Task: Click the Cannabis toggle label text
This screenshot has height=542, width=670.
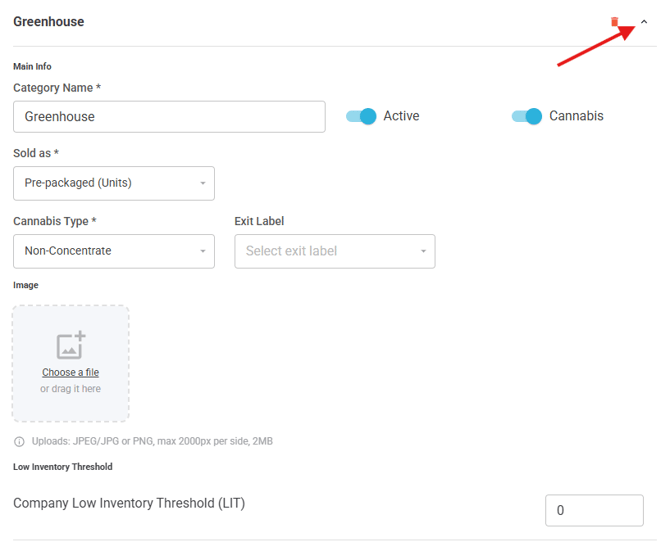Action: (576, 116)
